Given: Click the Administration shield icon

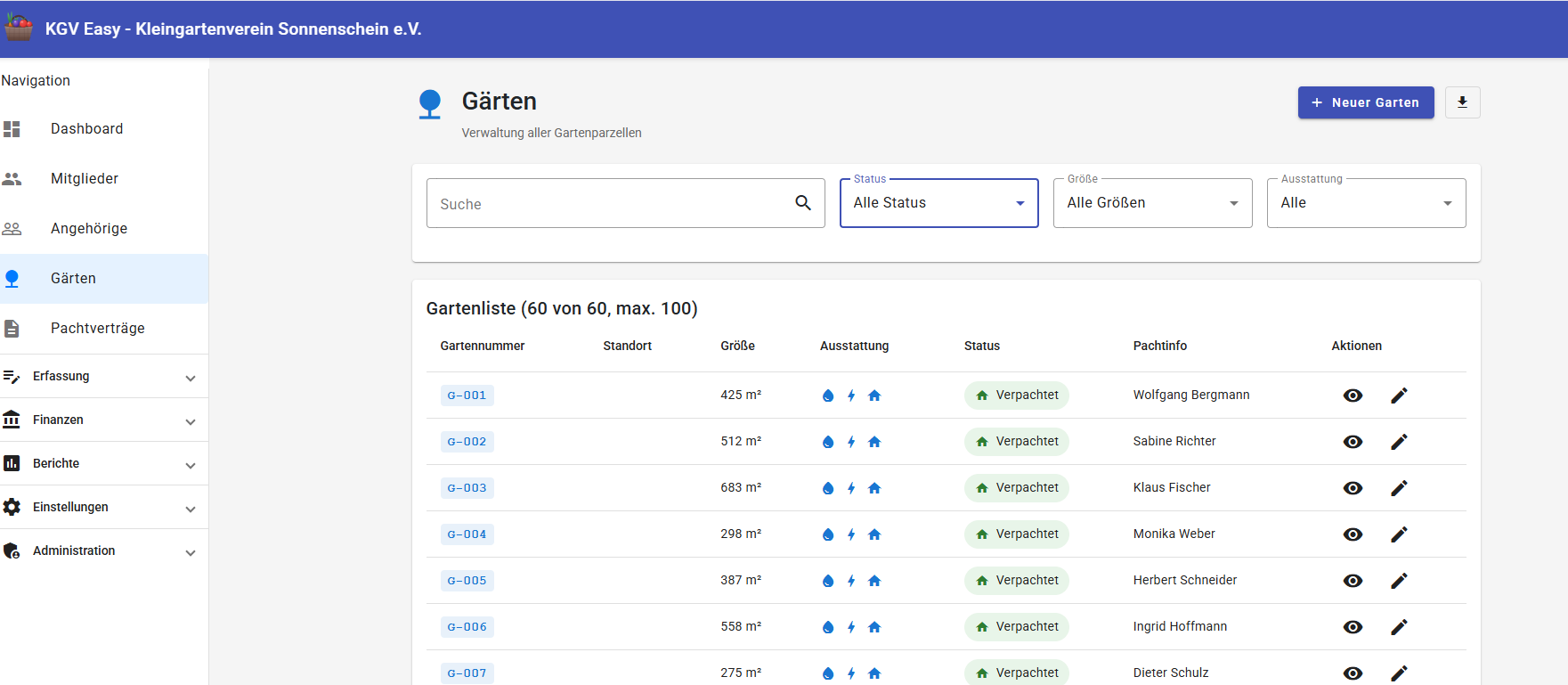Looking at the screenshot, I should point(12,550).
